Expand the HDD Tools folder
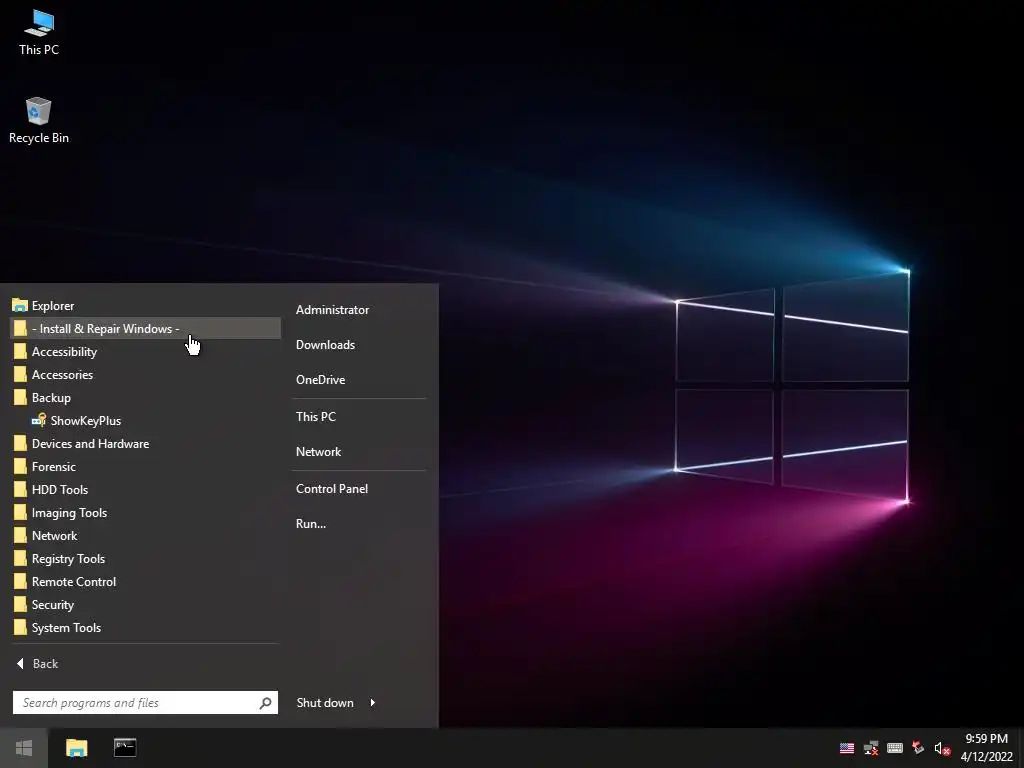This screenshot has height=768, width=1024. 145,490
